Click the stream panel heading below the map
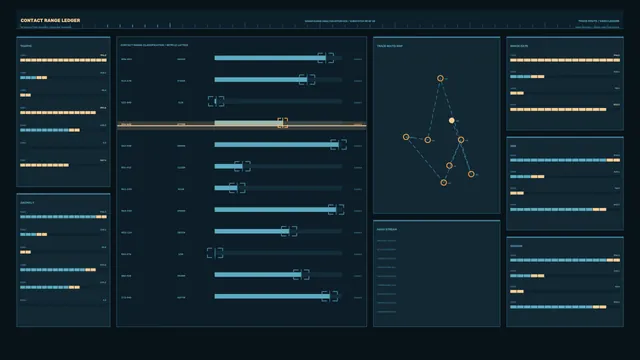640x360 pixels. pyautogui.click(x=387, y=229)
